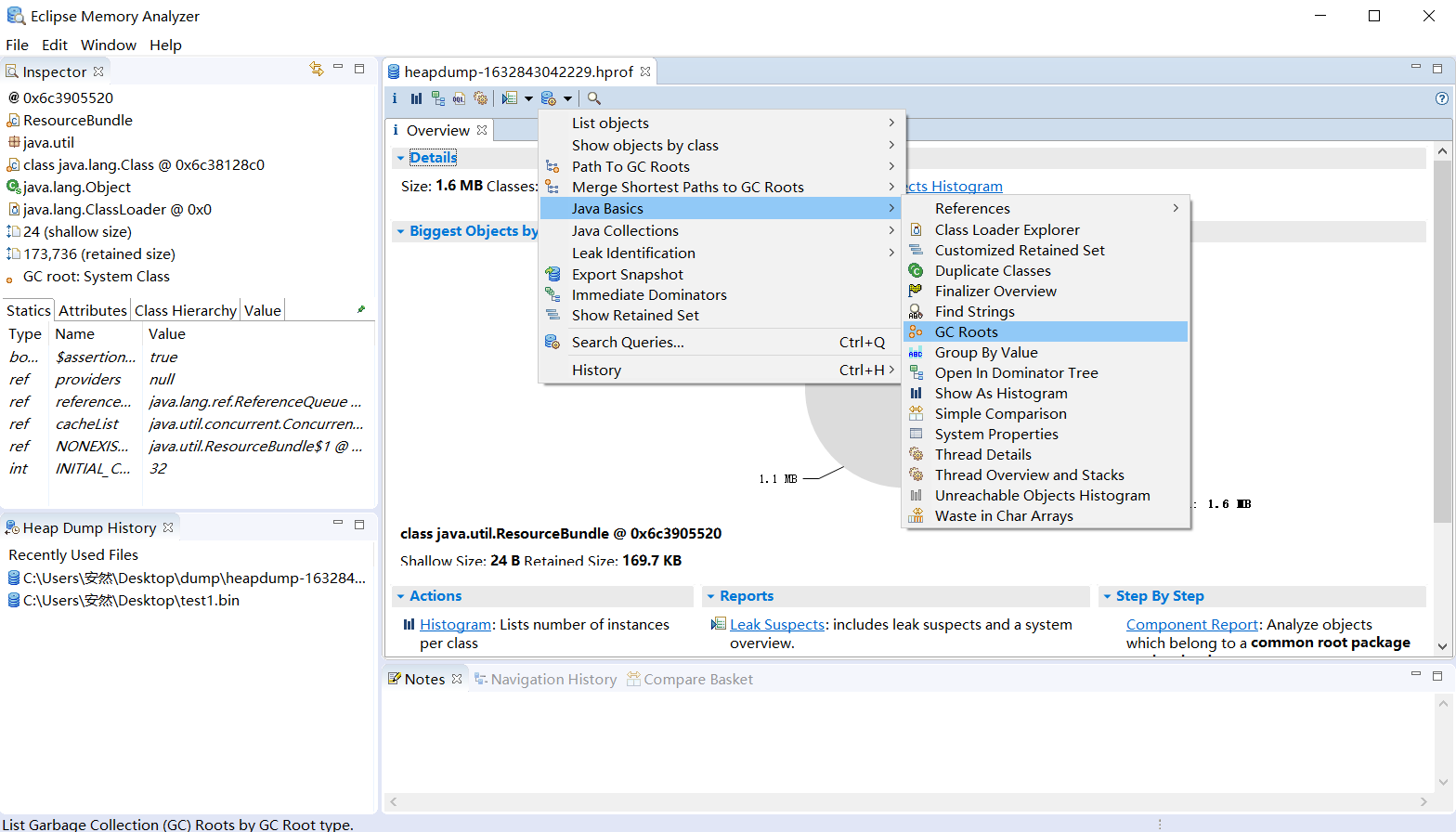Screen dimensions: 1456x832
Task: Open the Dominator Tree toolbar icon
Action: coord(437,98)
